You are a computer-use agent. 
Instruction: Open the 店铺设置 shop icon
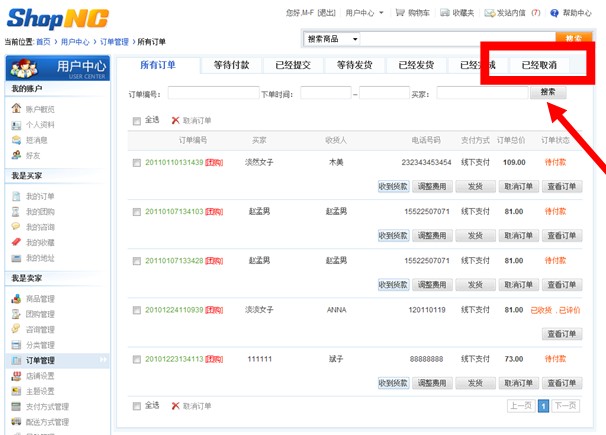[16, 376]
